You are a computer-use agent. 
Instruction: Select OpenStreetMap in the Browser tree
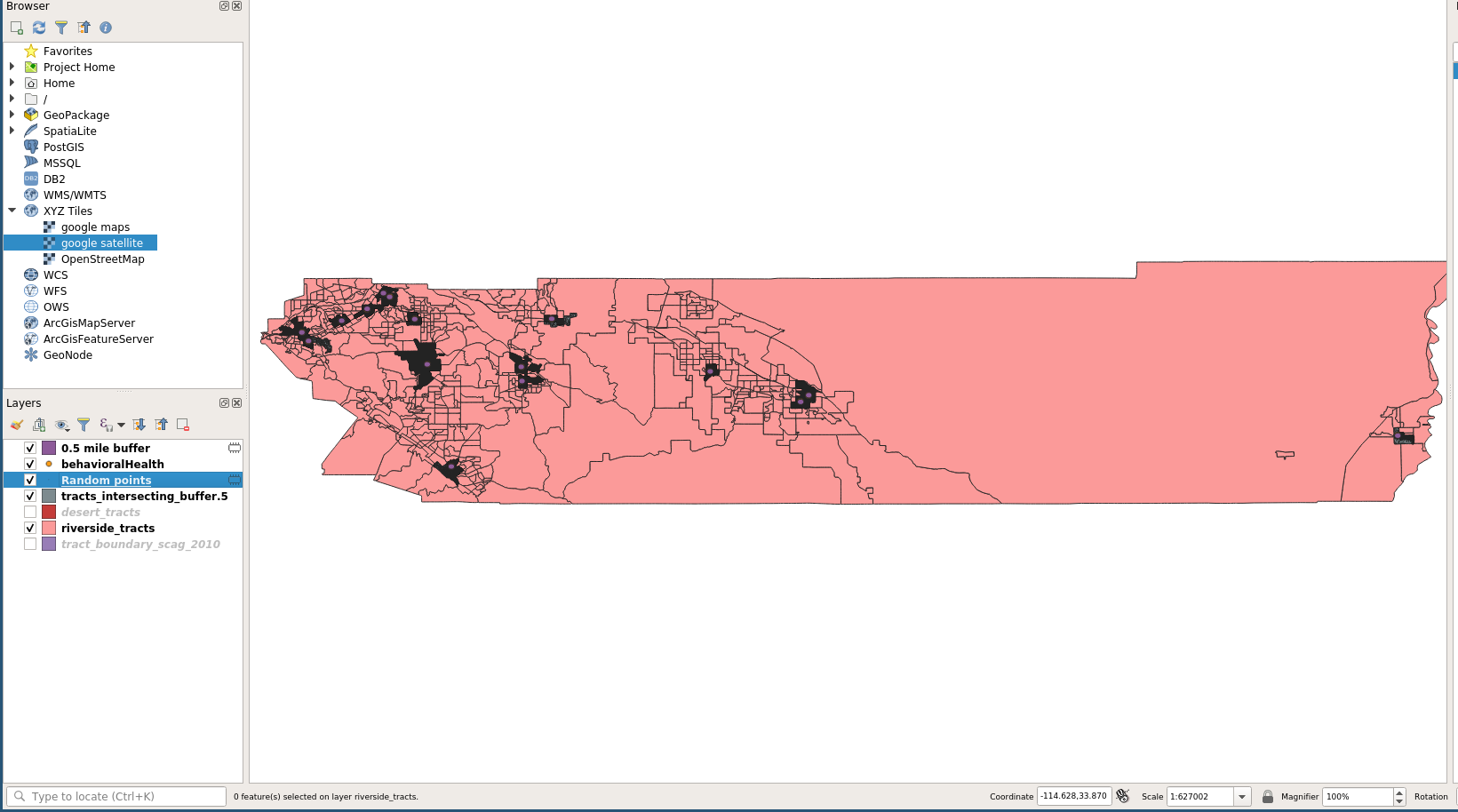tap(102, 259)
